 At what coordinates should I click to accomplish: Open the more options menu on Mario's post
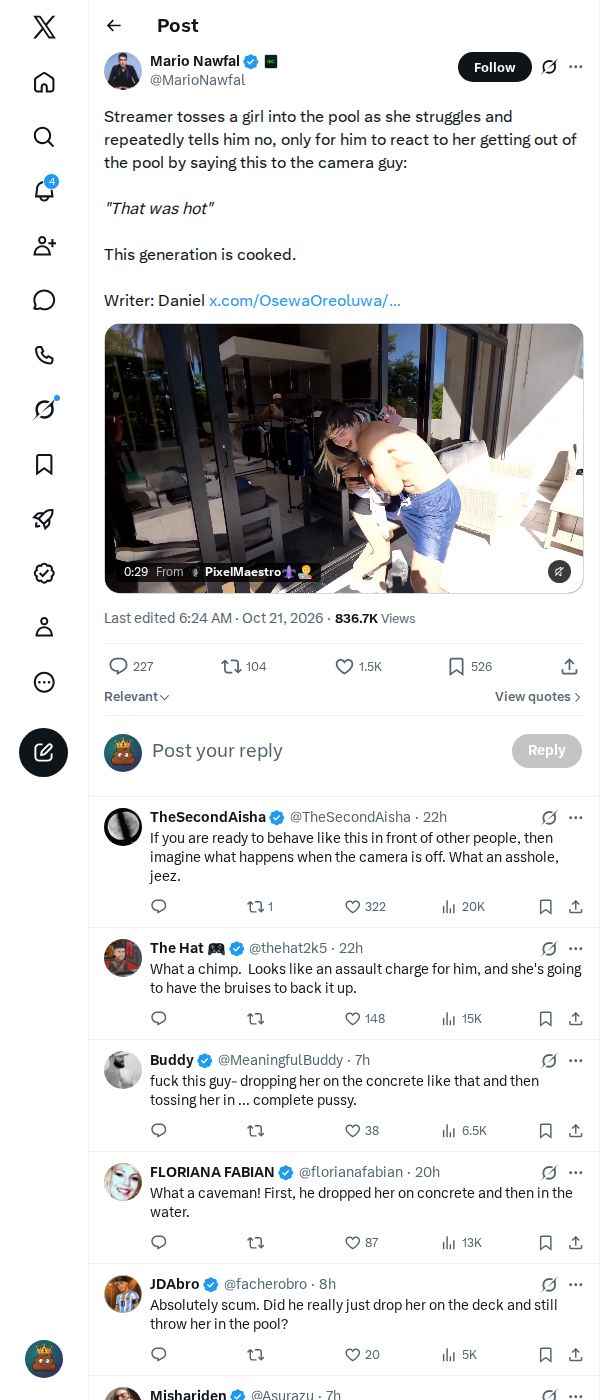click(x=575, y=67)
